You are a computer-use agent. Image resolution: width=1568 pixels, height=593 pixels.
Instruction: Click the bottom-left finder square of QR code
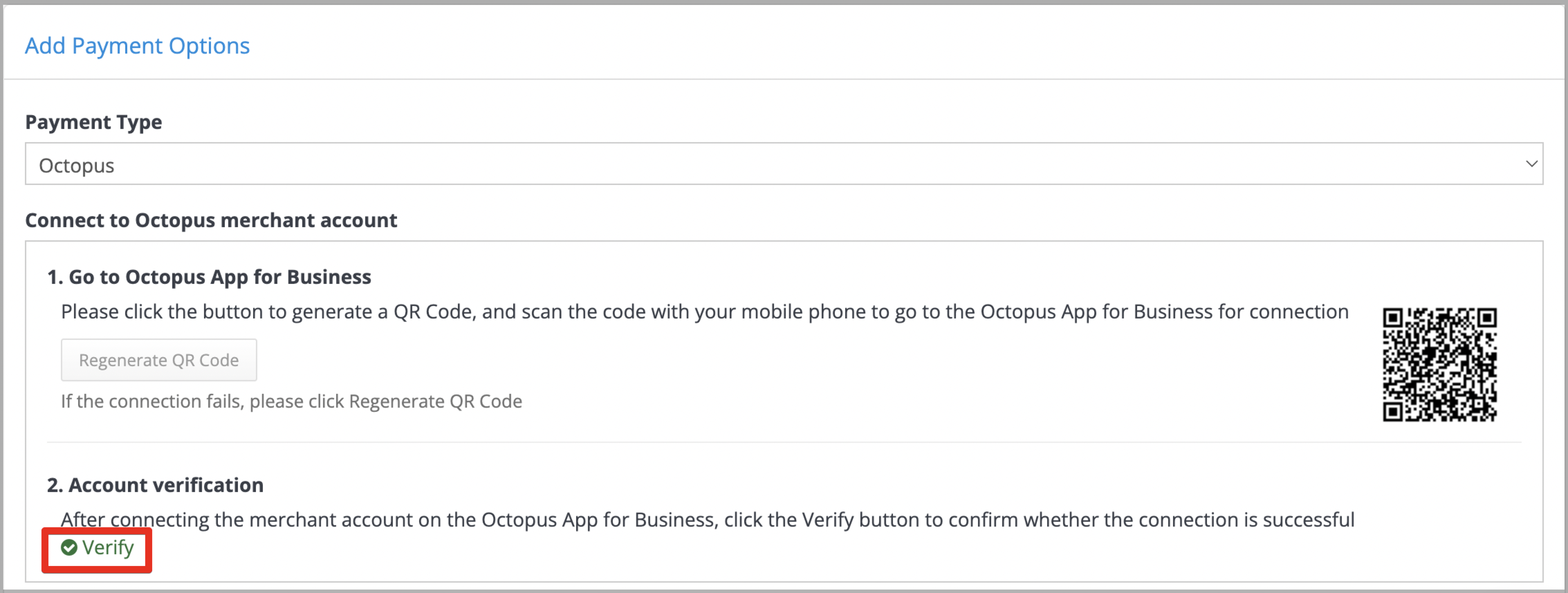click(x=1393, y=411)
